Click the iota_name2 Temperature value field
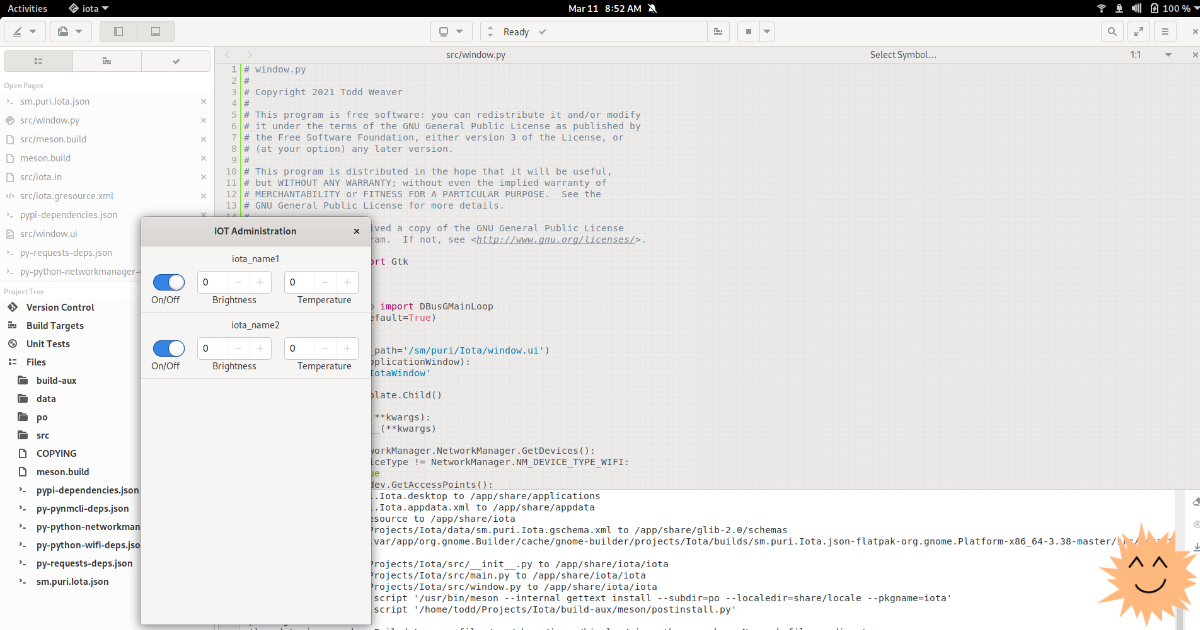 [x=299, y=349]
